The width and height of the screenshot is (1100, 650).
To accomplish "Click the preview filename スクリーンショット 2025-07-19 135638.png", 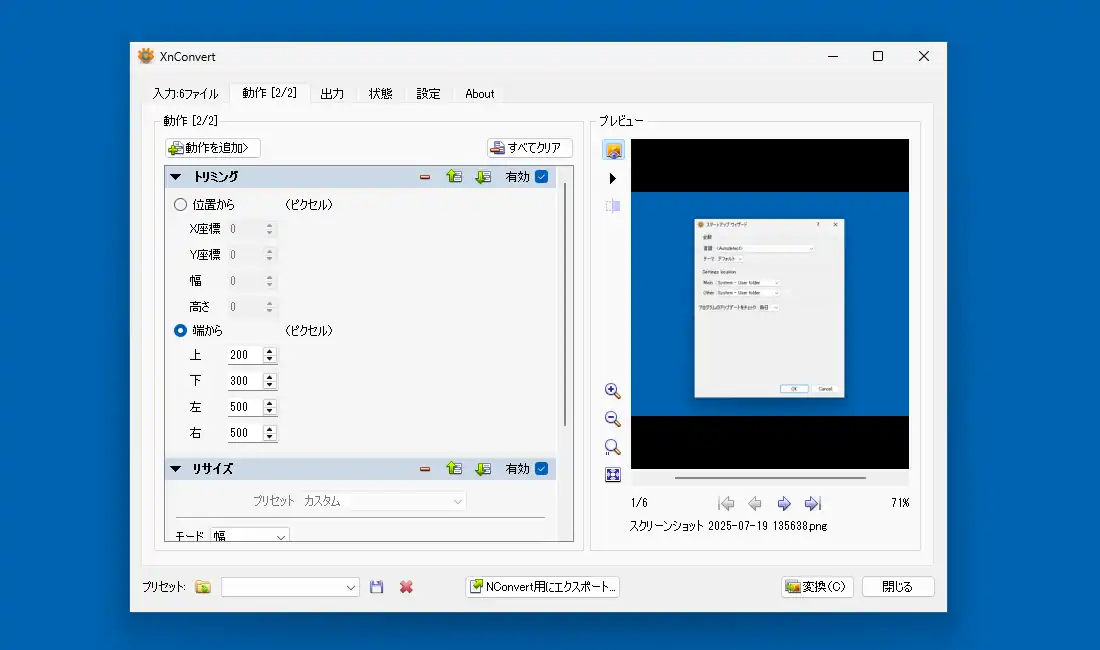I will [x=728, y=526].
